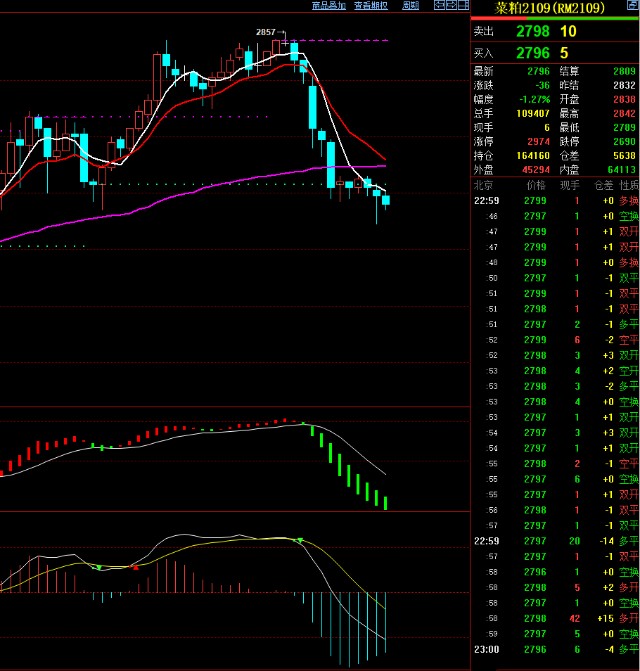Click the leftmost green down-arrow MACD signal
The image size is (640, 671).
pos(99,567)
